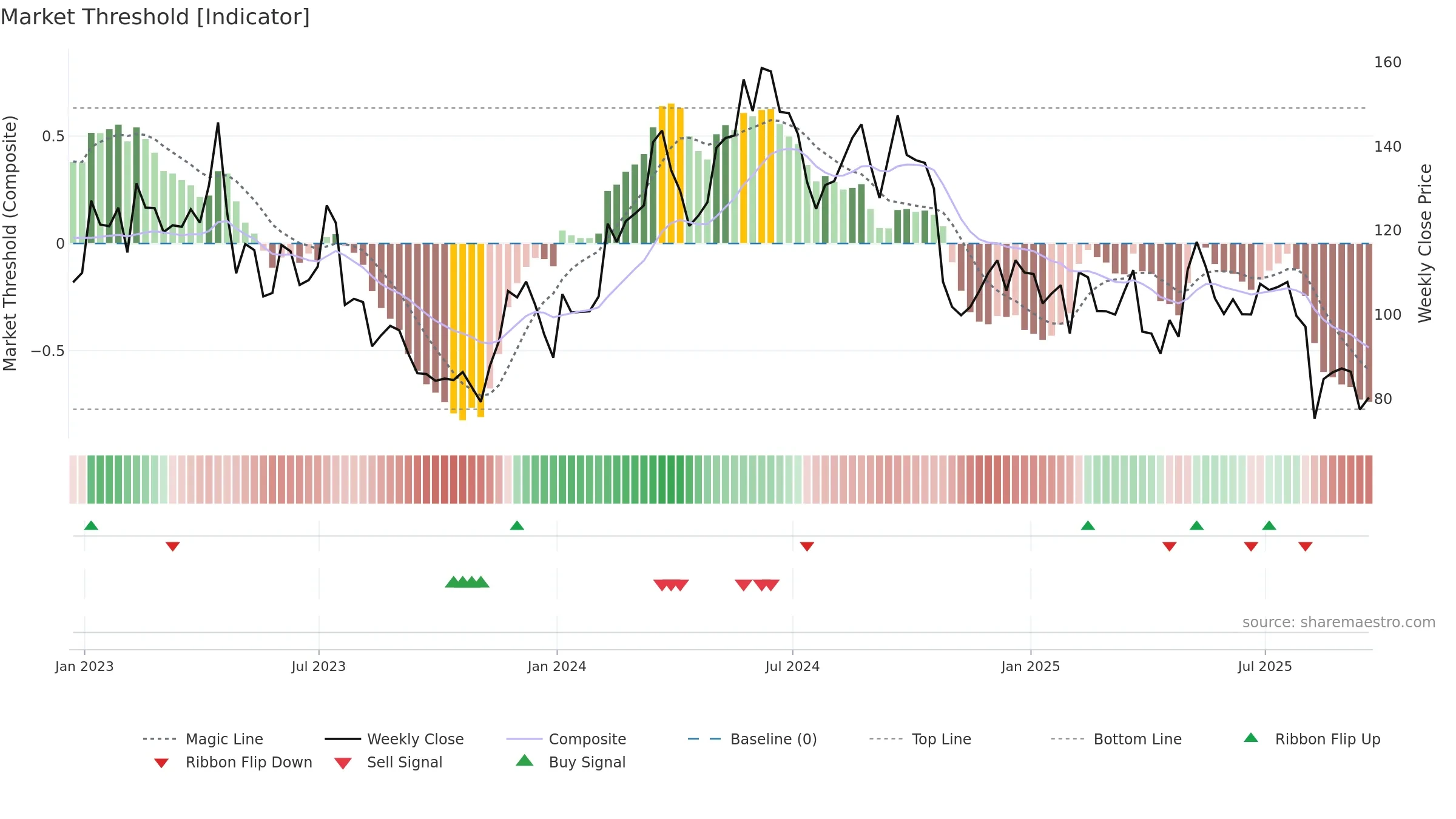Click the 120 price axis label
The image size is (1456, 819).
pos(1387,231)
